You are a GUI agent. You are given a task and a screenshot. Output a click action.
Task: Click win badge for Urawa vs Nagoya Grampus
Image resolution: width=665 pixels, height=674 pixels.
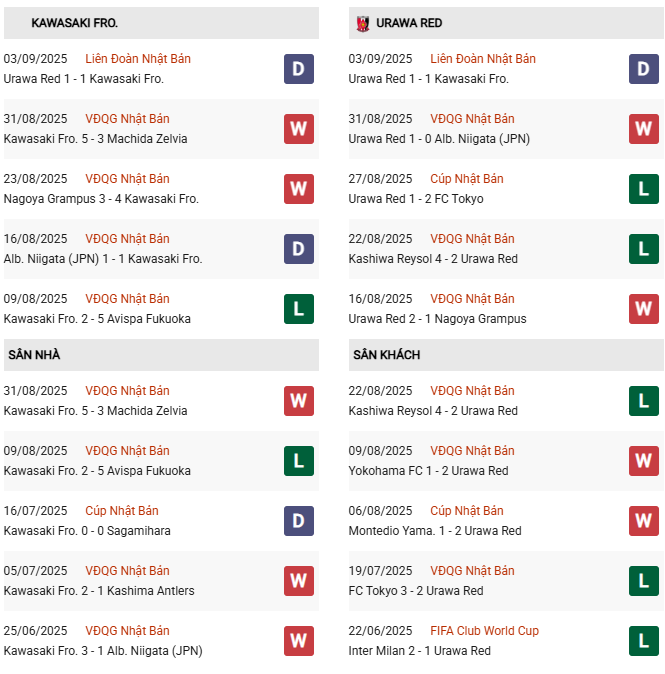click(643, 309)
